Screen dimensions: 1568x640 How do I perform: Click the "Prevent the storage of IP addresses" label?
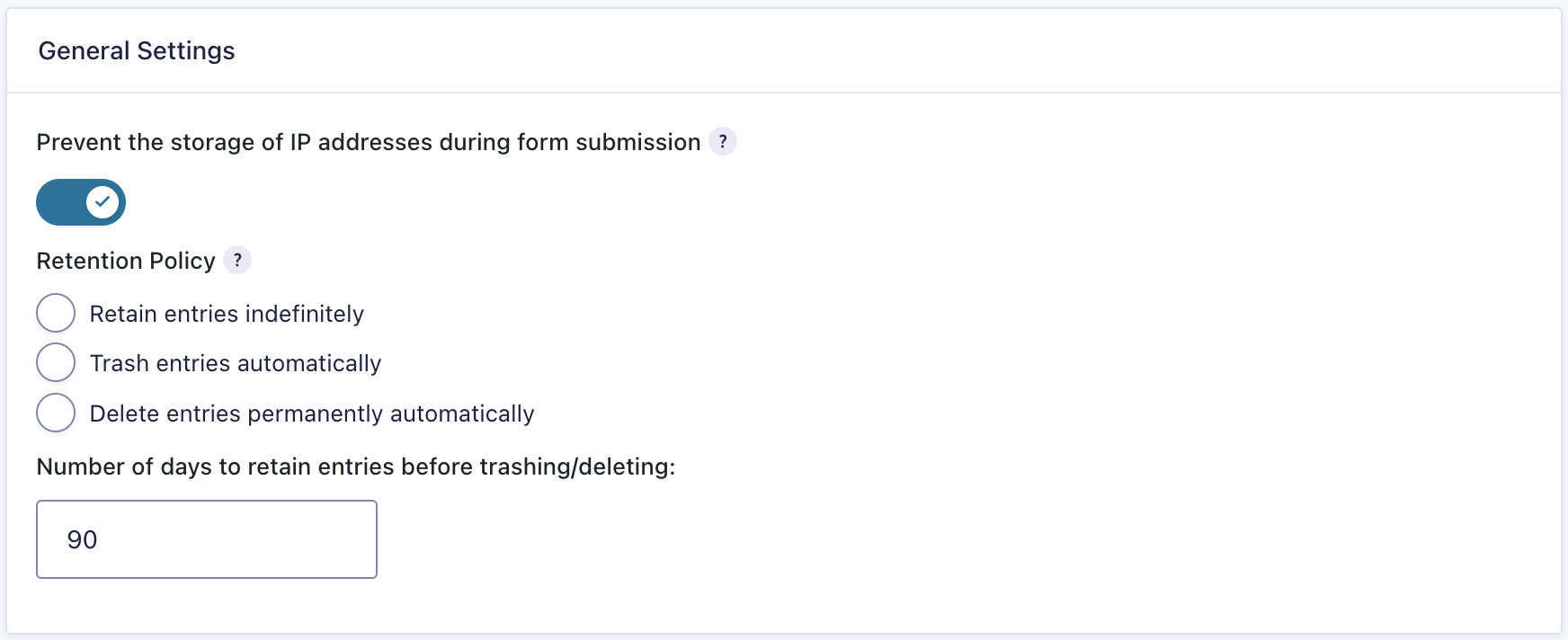(x=369, y=142)
